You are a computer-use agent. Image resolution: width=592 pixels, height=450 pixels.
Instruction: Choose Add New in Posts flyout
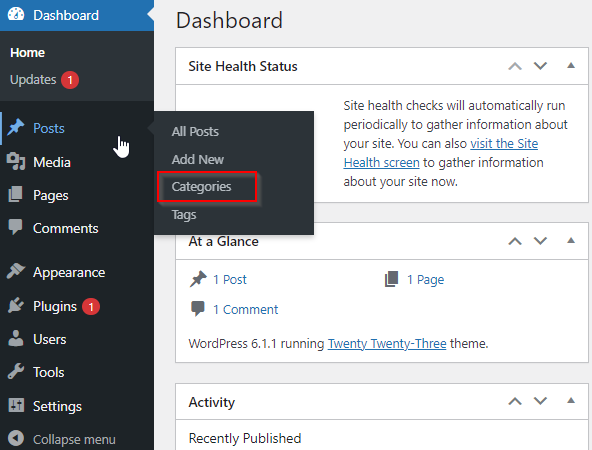(x=198, y=159)
